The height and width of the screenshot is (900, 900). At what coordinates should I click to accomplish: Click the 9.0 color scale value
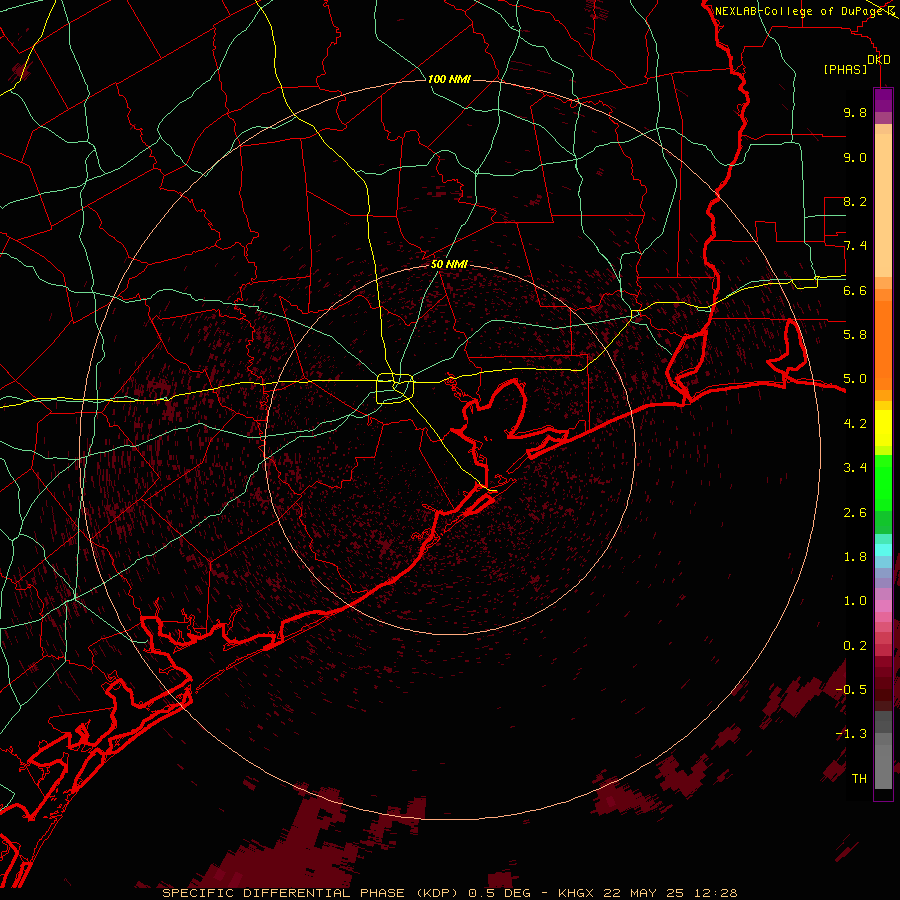pos(855,157)
